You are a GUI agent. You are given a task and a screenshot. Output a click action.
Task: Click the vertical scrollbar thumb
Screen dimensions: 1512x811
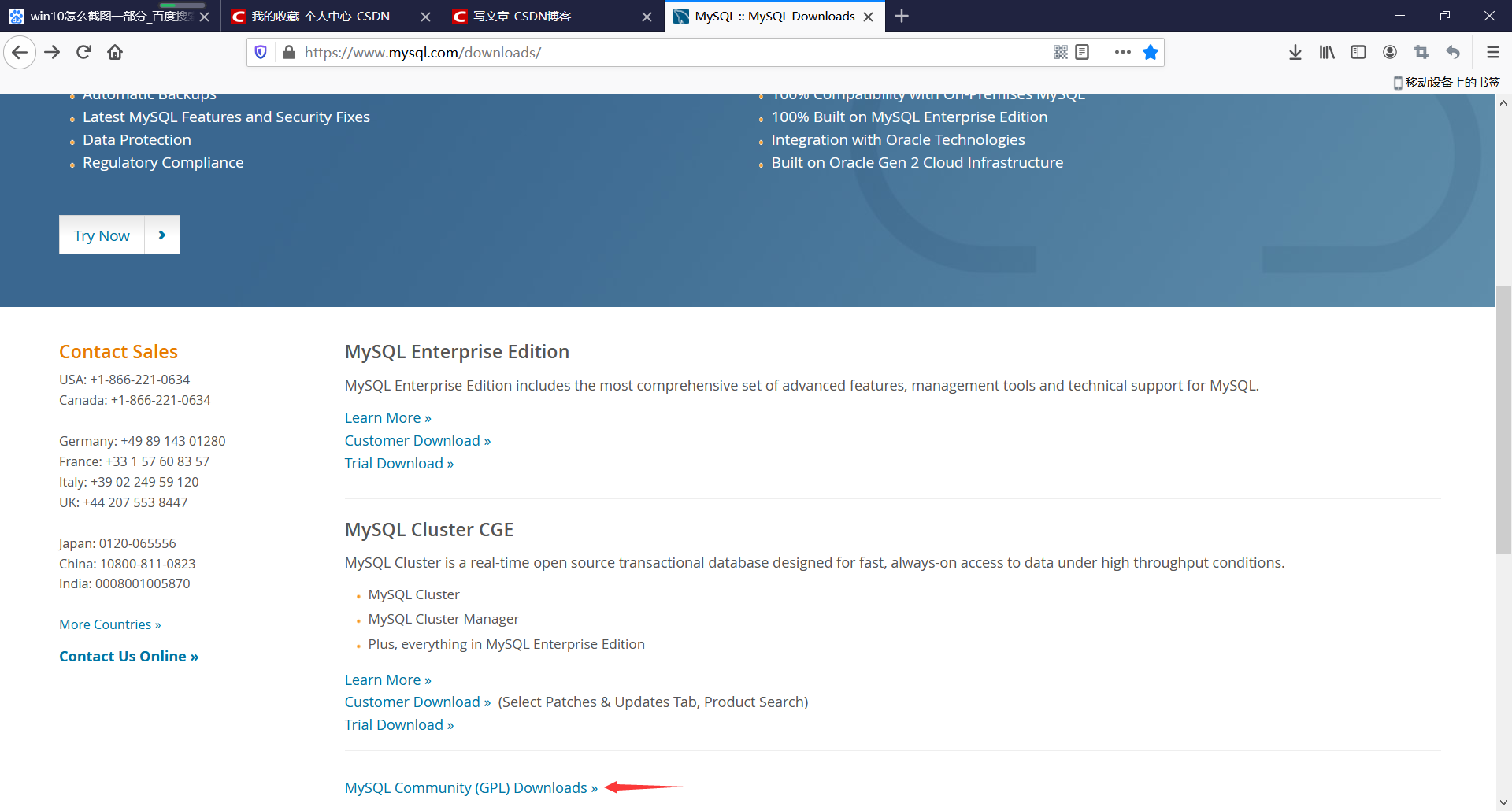click(1503, 420)
